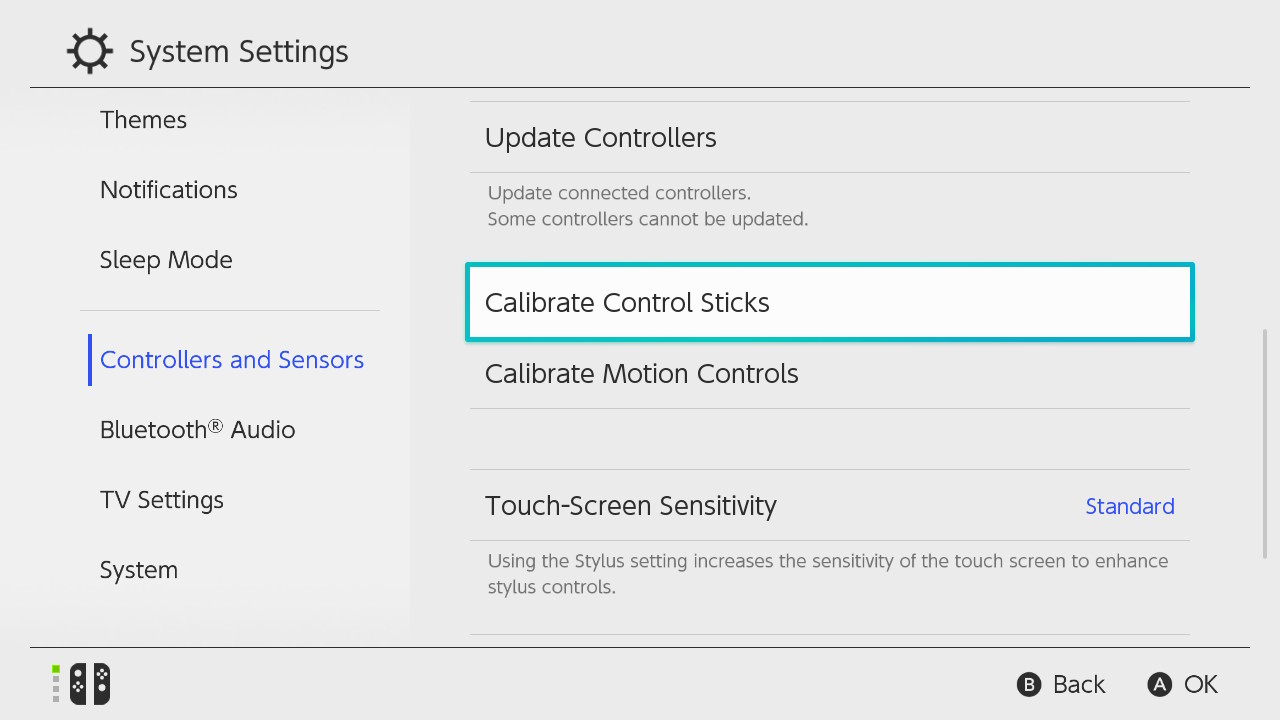Click the Back label in footer
This screenshot has height=720, width=1280.
point(1079,684)
